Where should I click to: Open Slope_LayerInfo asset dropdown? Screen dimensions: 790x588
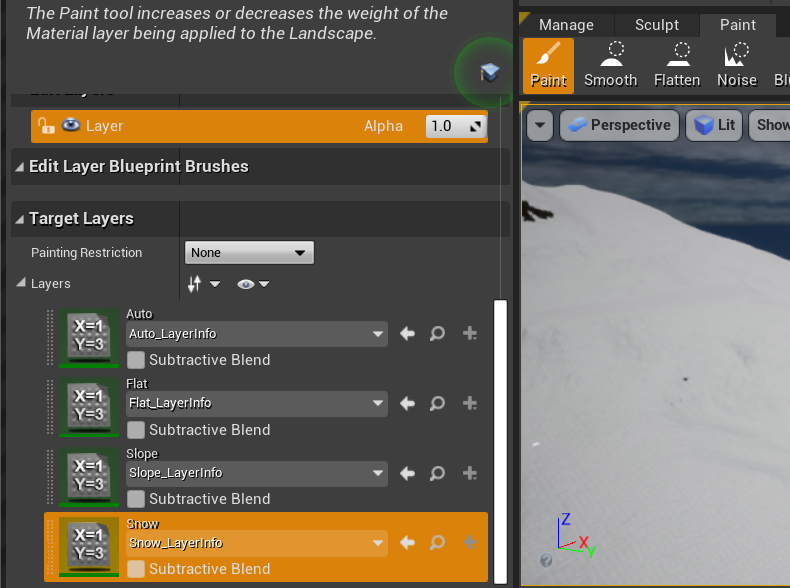tap(256, 473)
